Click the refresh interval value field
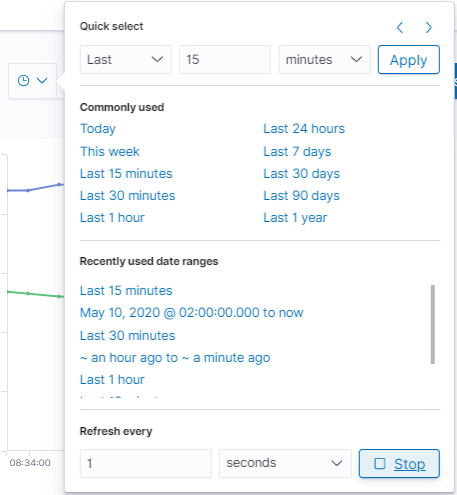 pos(146,463)
